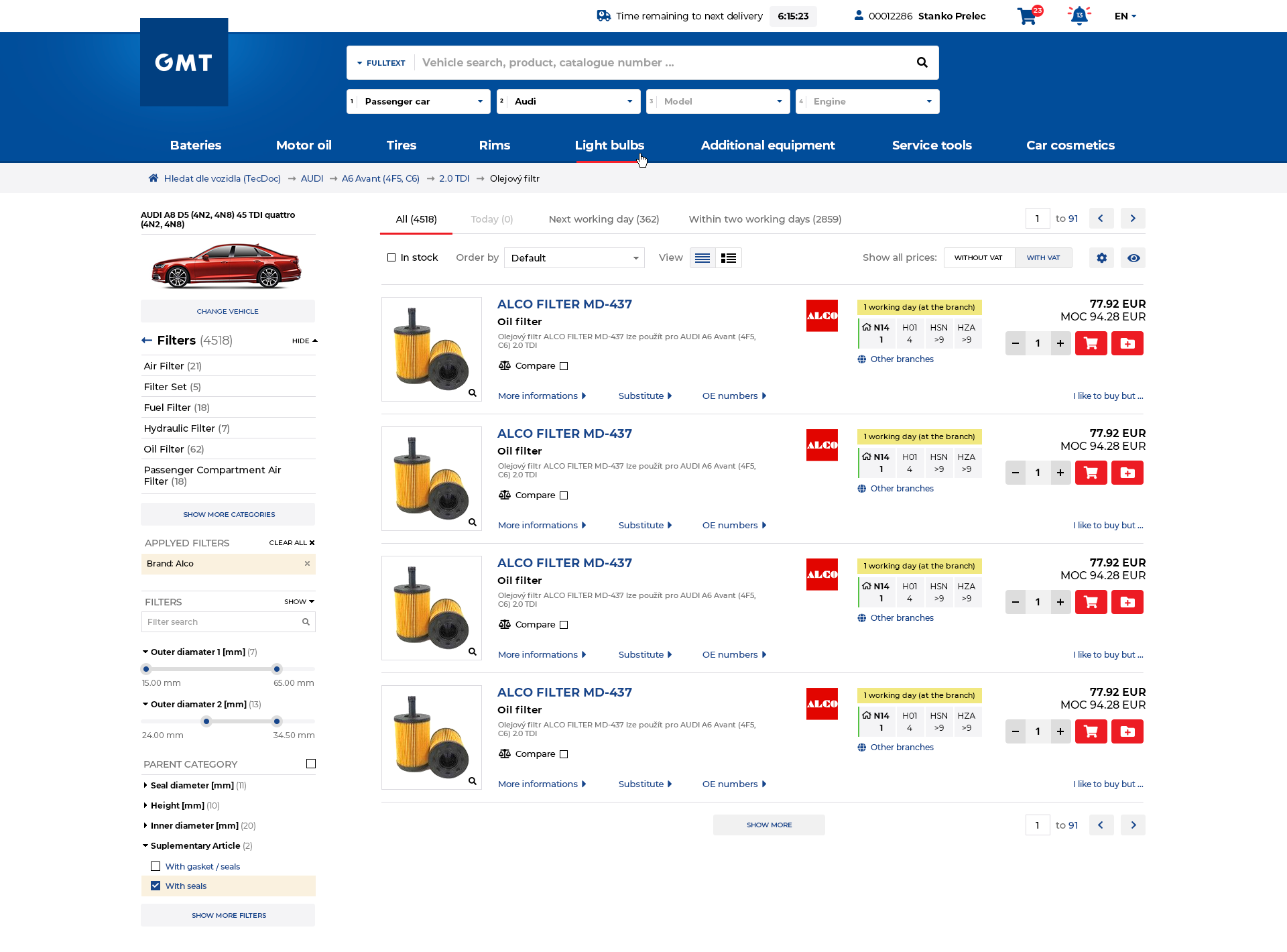Image resolution: width=1287 pixels, height=952 pixels.
Task: Increase quantity of first product
Action: click(x=1060, y=343)
